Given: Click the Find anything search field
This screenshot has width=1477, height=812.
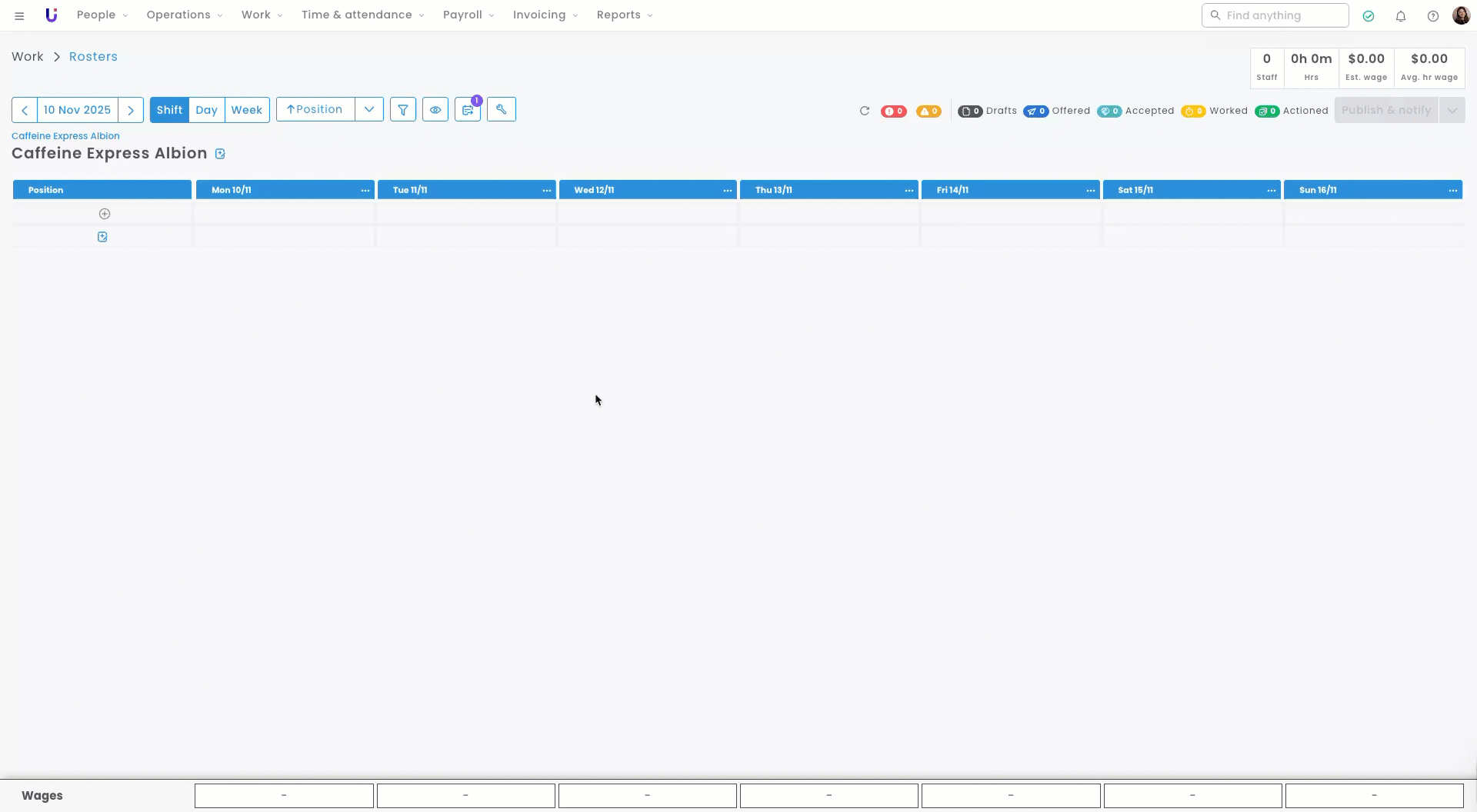Looking at the screenshot, I should [1275, 15].
